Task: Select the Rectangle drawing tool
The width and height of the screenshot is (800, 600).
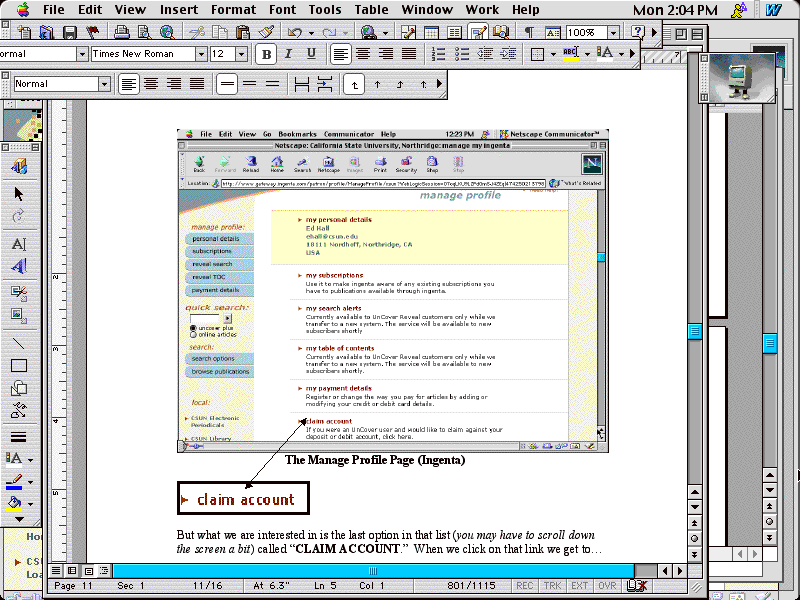Action: tap(19, 366)
